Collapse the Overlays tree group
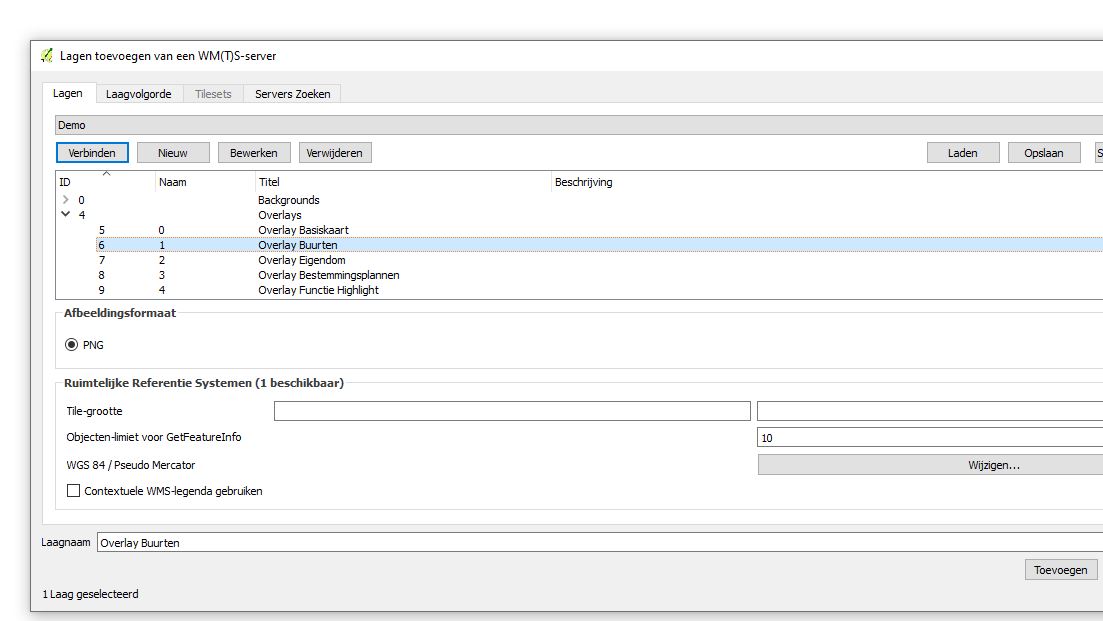Screen dimensions: 1103x621 coord(66,215)
